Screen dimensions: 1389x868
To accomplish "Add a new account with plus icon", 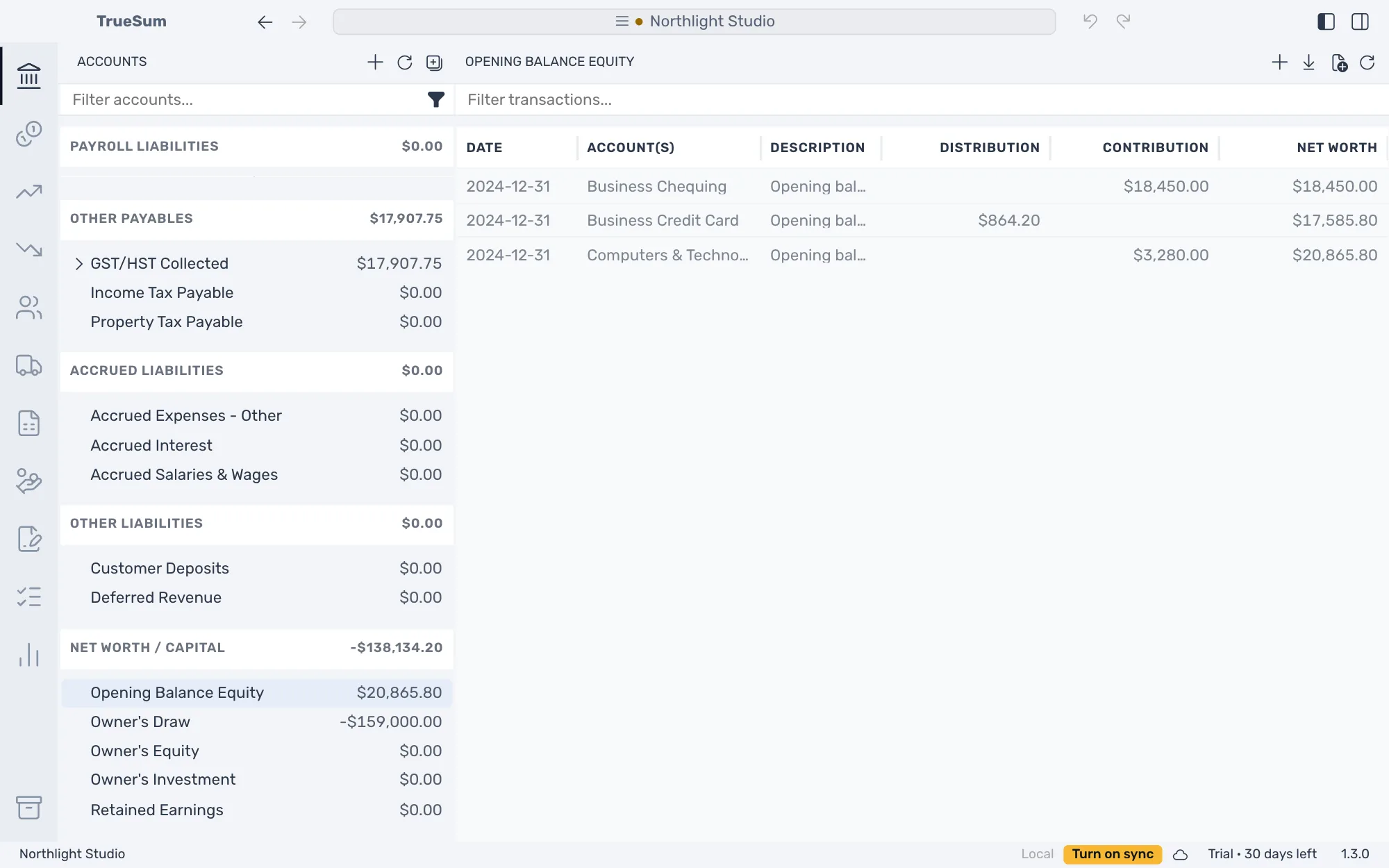I will (375, 62).
